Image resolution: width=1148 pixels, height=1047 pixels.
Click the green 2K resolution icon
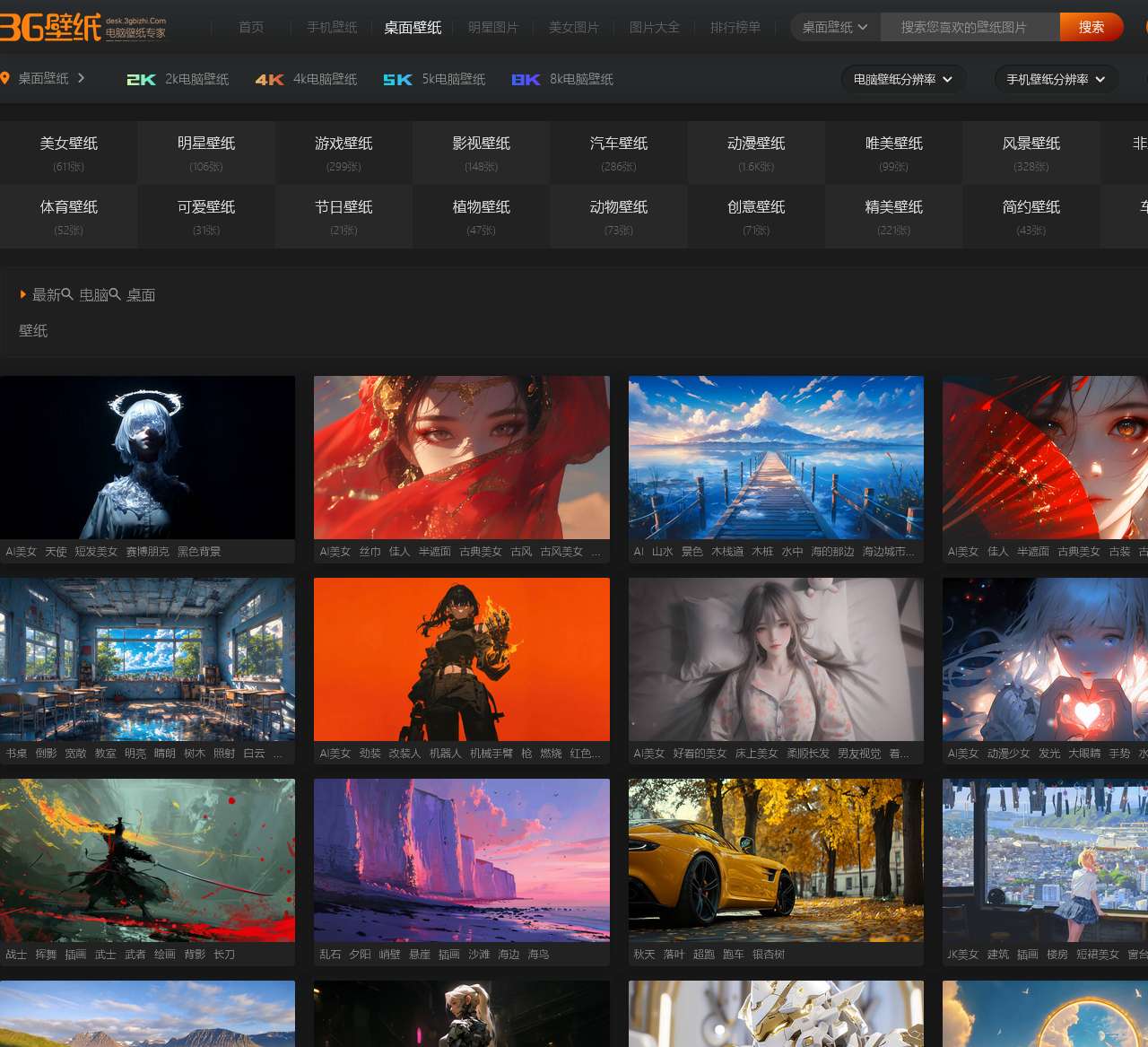[142, 80]
